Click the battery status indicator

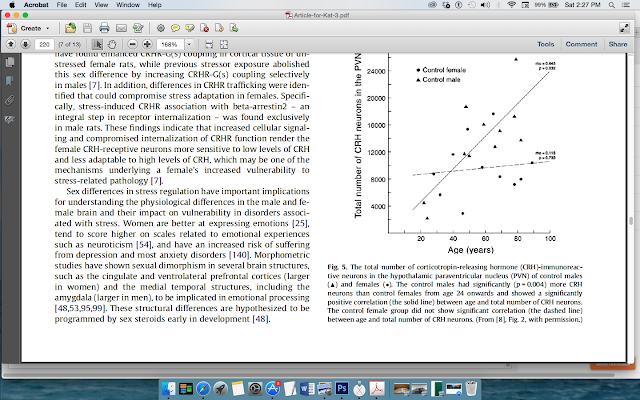(547, 5)
